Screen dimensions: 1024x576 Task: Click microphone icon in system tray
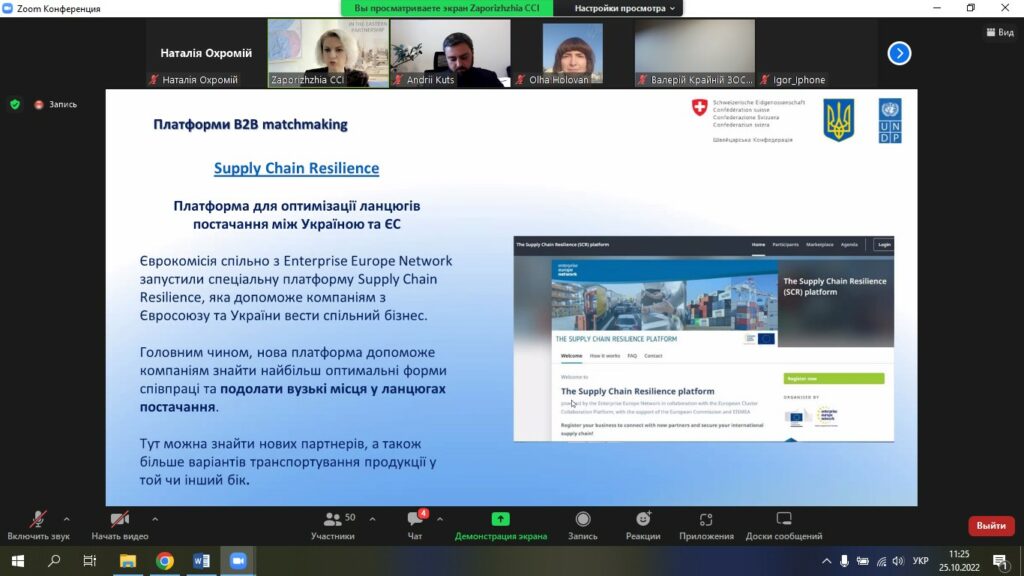(x=844, y=561)
